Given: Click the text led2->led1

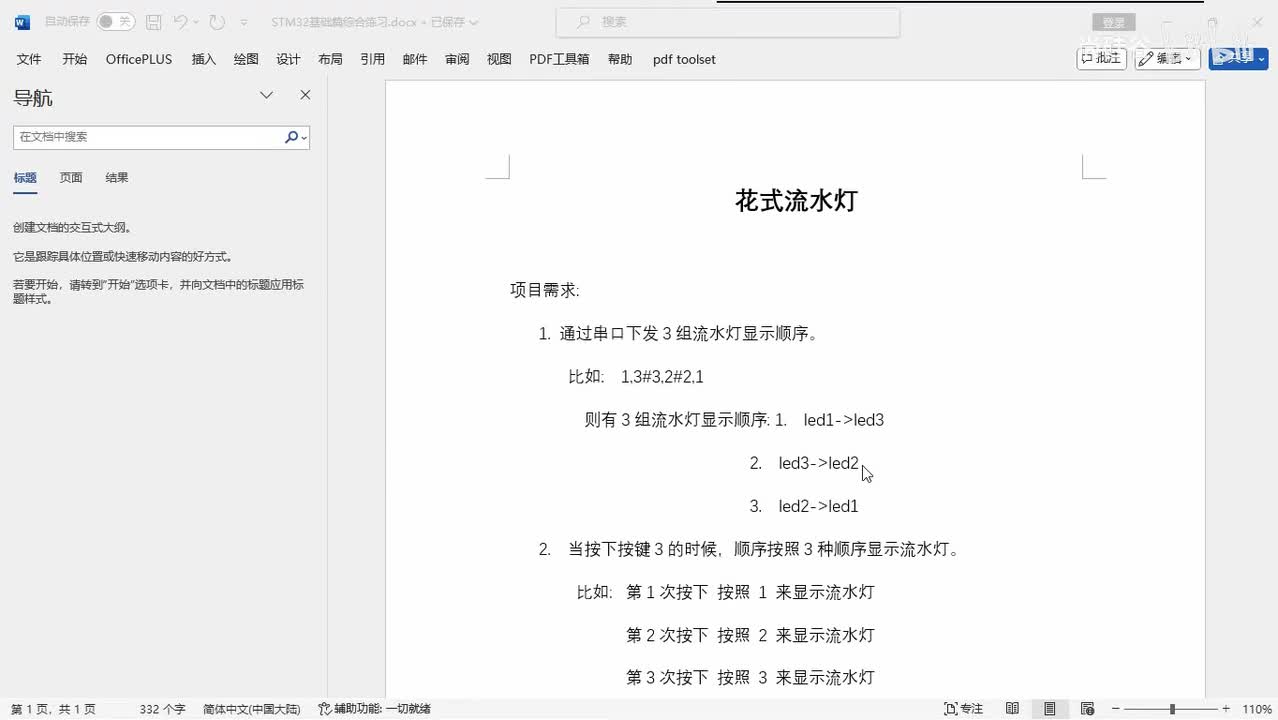Looking at the screenshot, I should pos(819,506).
